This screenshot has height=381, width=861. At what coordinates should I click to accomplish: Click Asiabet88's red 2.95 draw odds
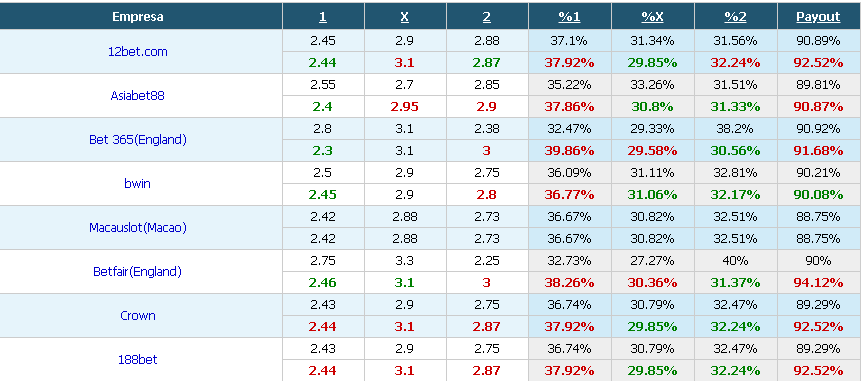pyautogui.click(x=405, y=107)
